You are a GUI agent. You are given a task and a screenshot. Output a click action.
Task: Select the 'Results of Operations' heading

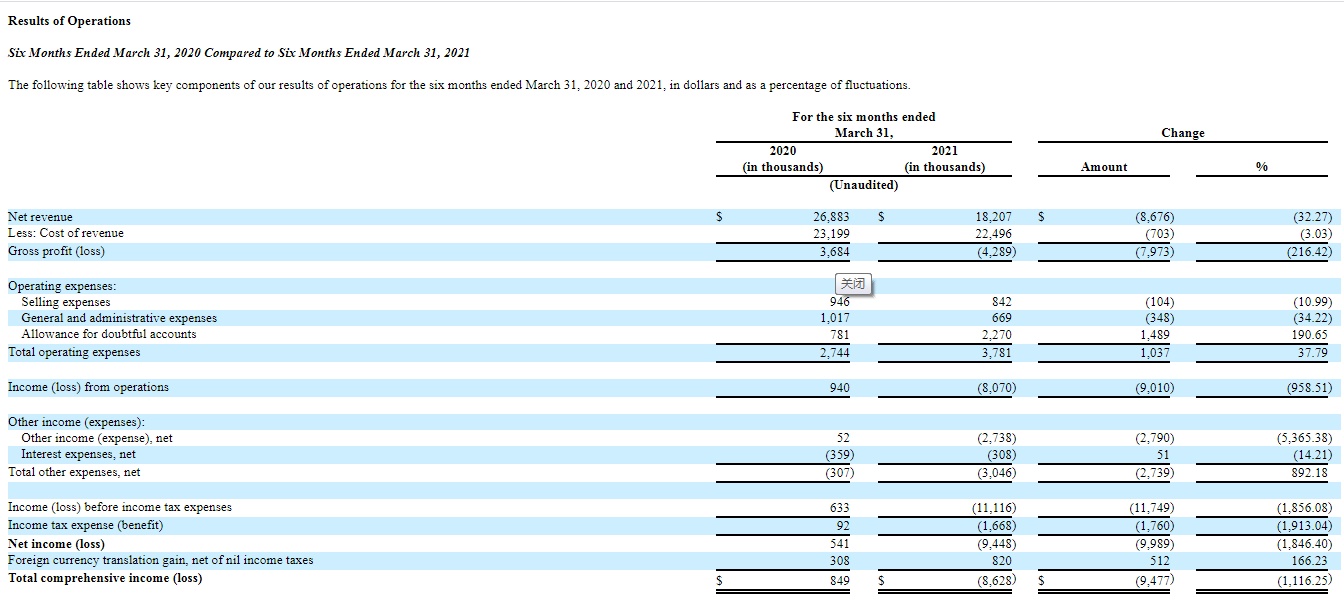(x=69, y=21)
